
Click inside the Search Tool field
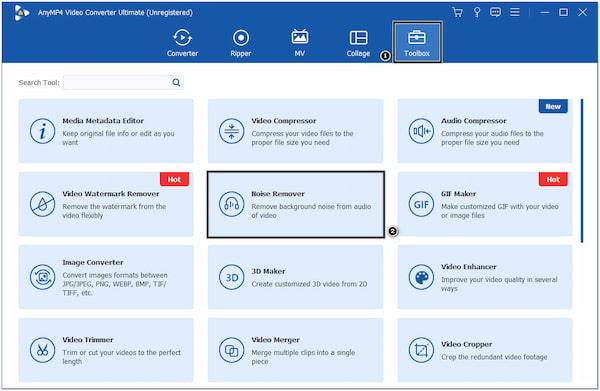click(123, 82)
